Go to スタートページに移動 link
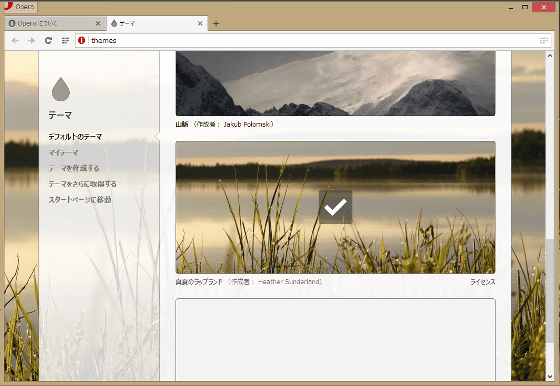Screen dimensions: 560x386 [x=80, y=199]
